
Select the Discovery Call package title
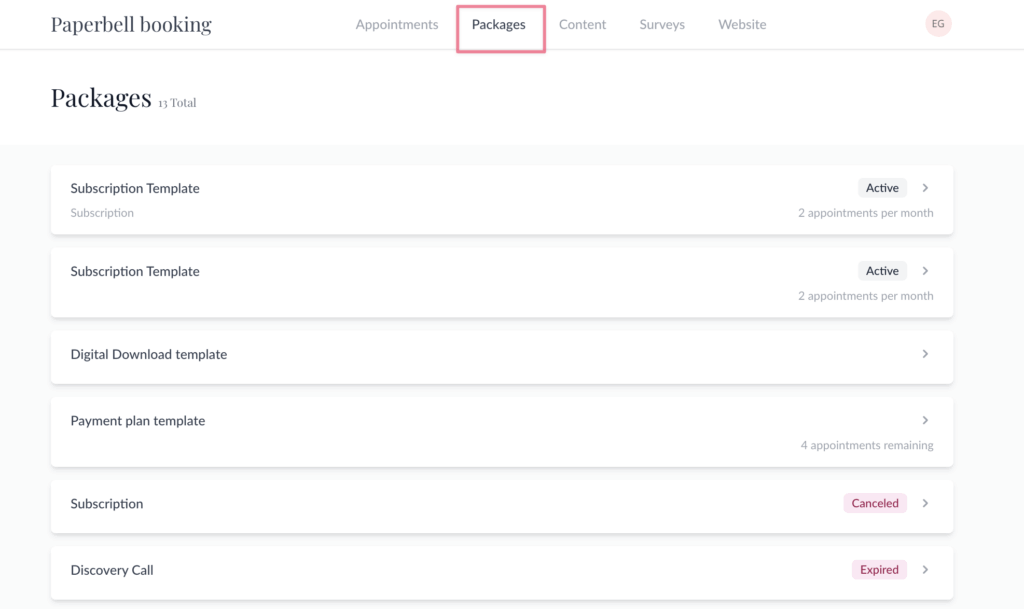coord(111,570)
